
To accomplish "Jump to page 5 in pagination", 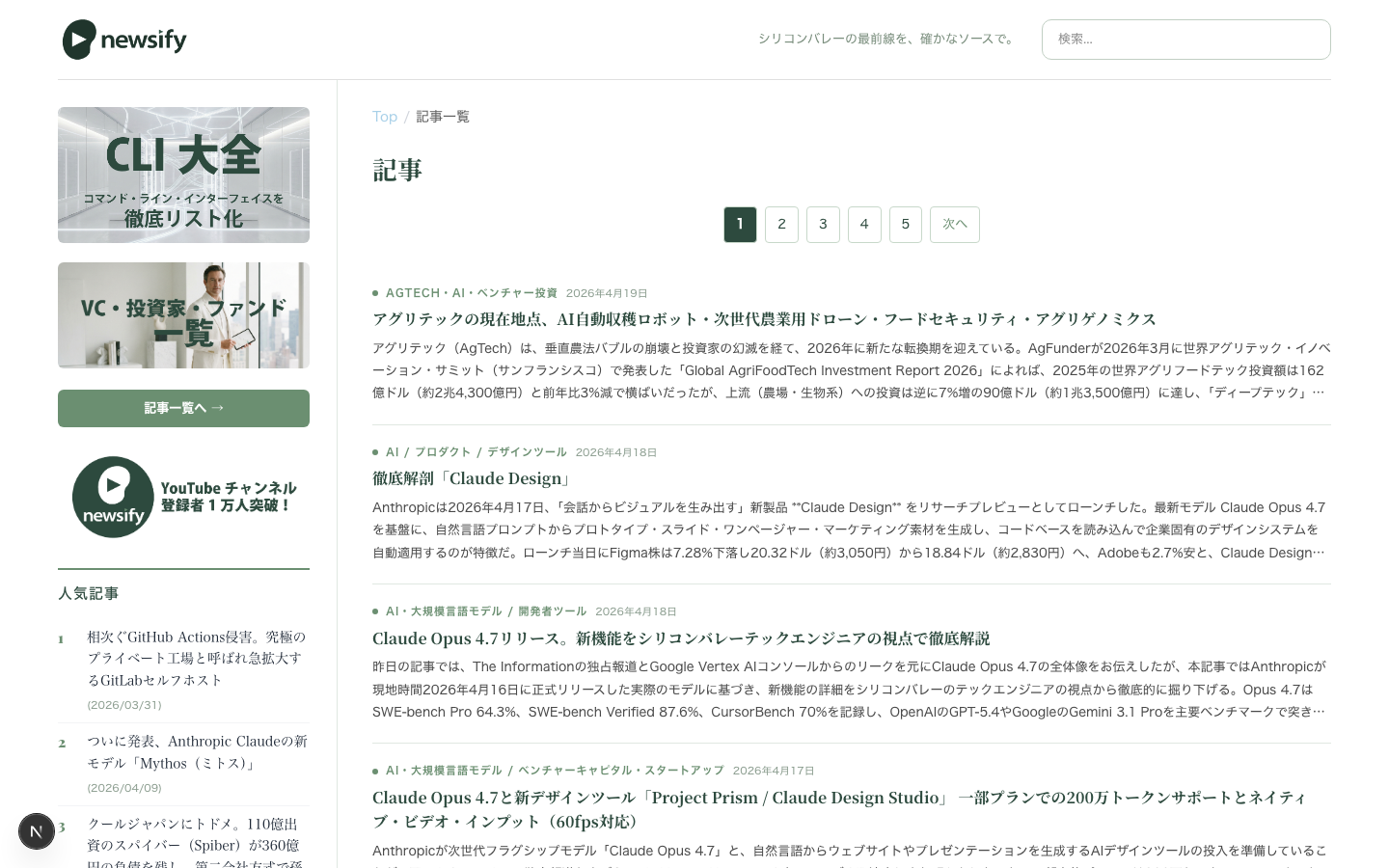I will 905,224.
